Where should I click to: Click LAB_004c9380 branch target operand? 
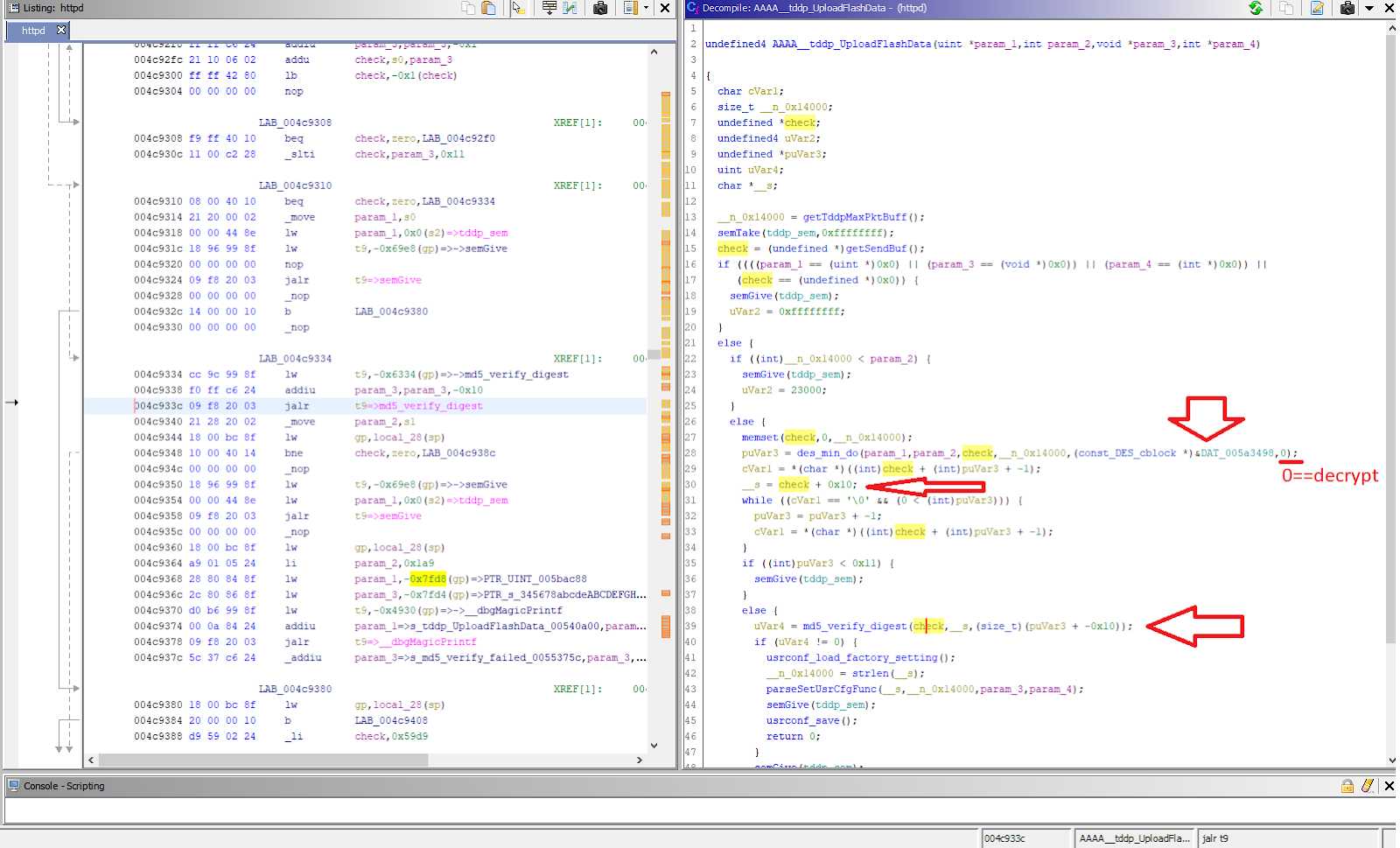click(x=391, y=312)
